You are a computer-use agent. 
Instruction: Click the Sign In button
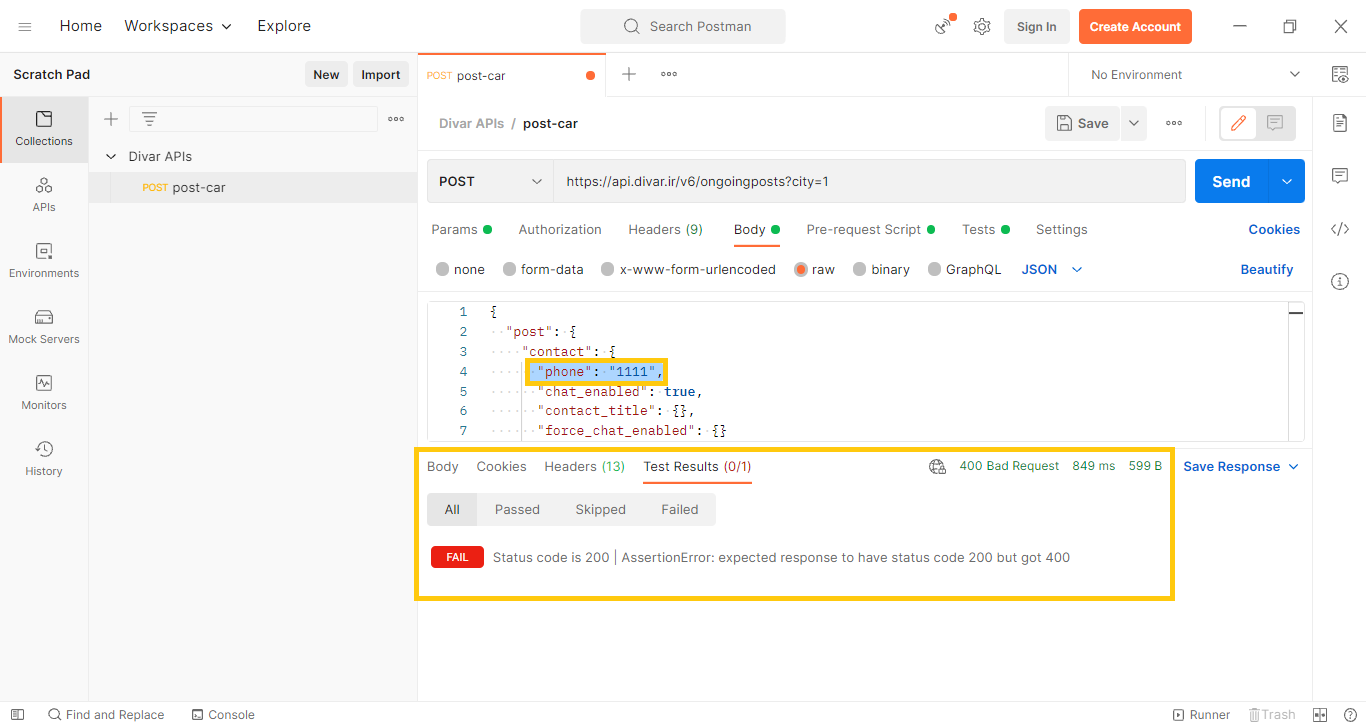pyautogui.click(x=1036, y=27)
